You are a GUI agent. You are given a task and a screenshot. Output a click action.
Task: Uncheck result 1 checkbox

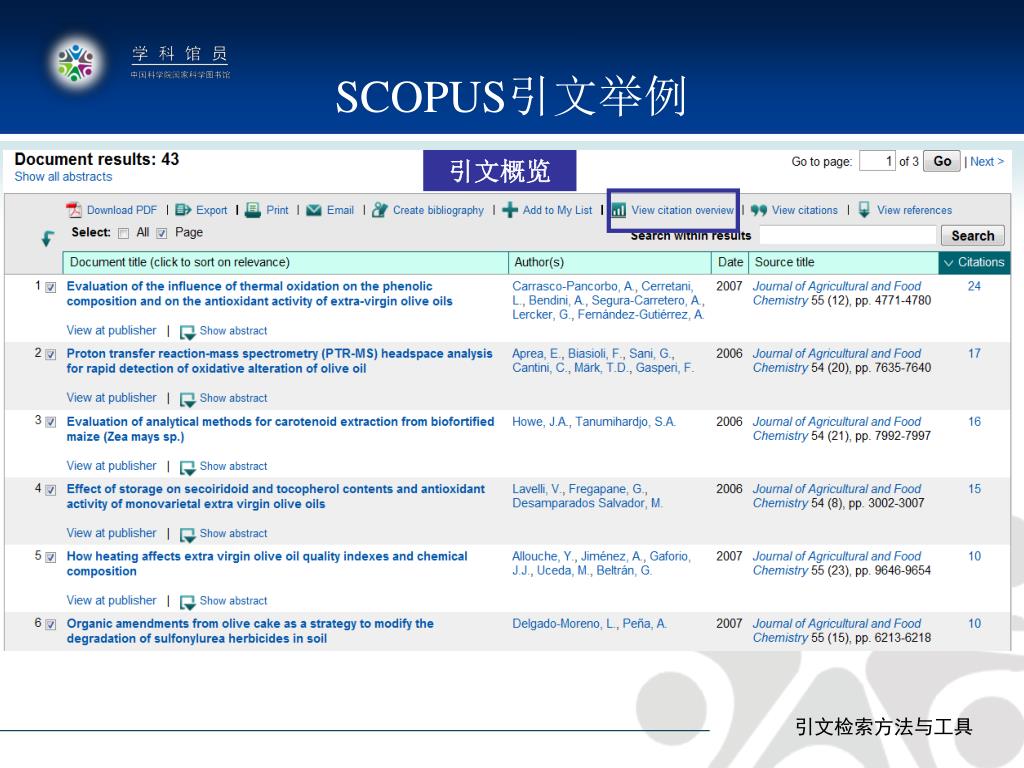click(x=51, y=287)
